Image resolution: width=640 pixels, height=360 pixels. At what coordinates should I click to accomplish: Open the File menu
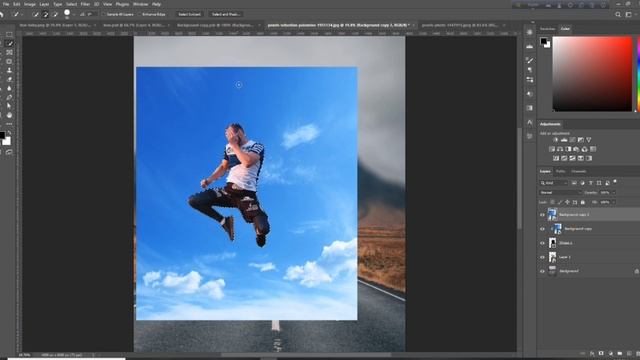click(6, 4)
